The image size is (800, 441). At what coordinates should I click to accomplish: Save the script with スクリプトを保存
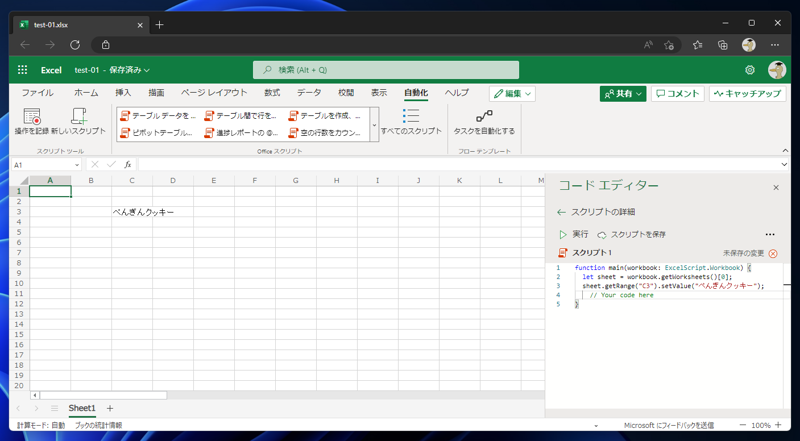632,234
